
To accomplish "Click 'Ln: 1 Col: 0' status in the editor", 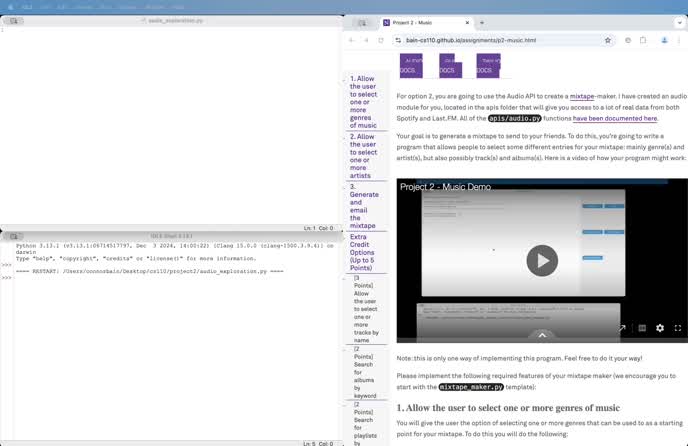I will (x=318, y=228).
